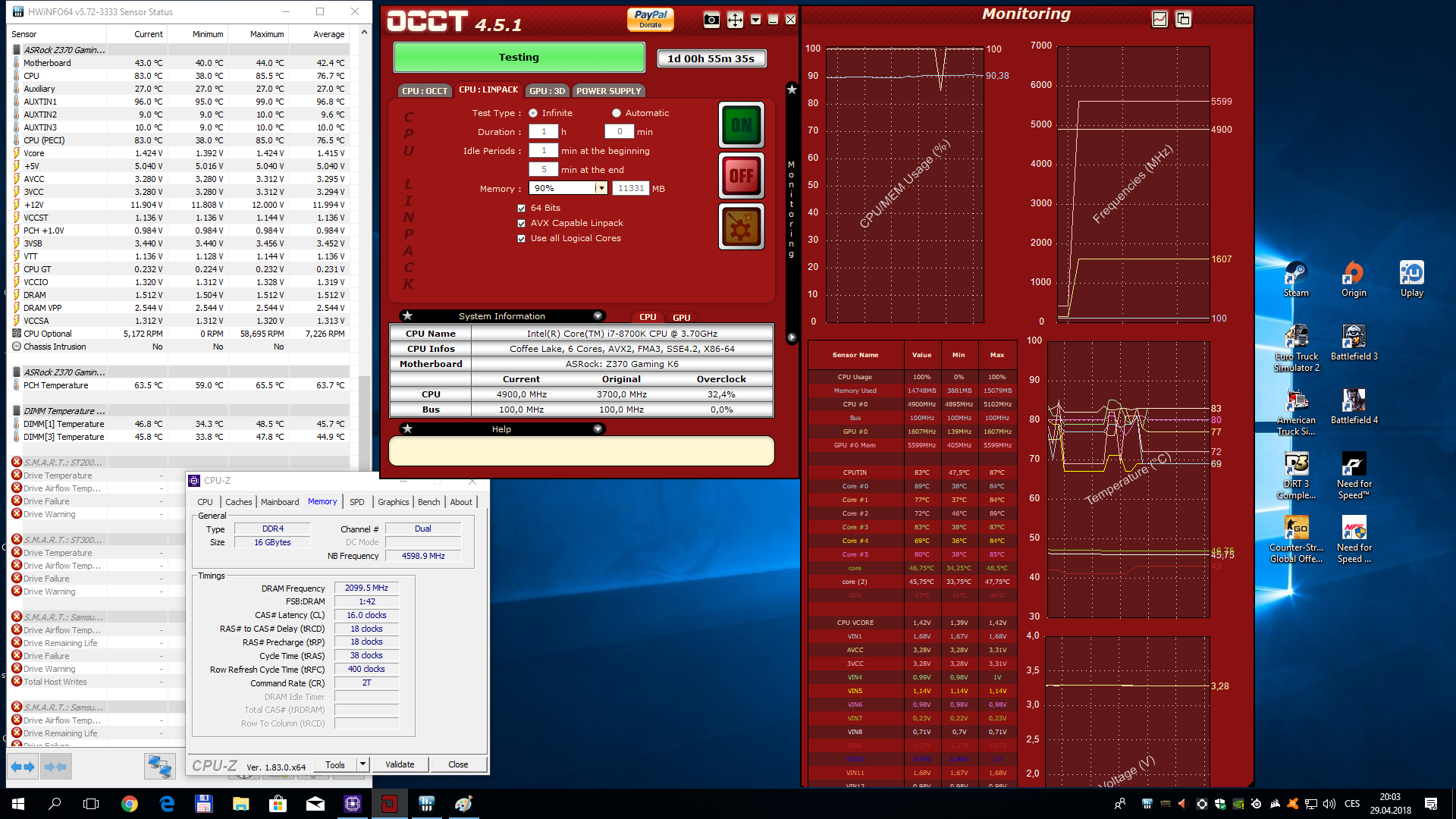This screenshot has width=1456, height=819.
Task: Select the Automatic test type
Action: pyautogui.click(x=617, y=113)
